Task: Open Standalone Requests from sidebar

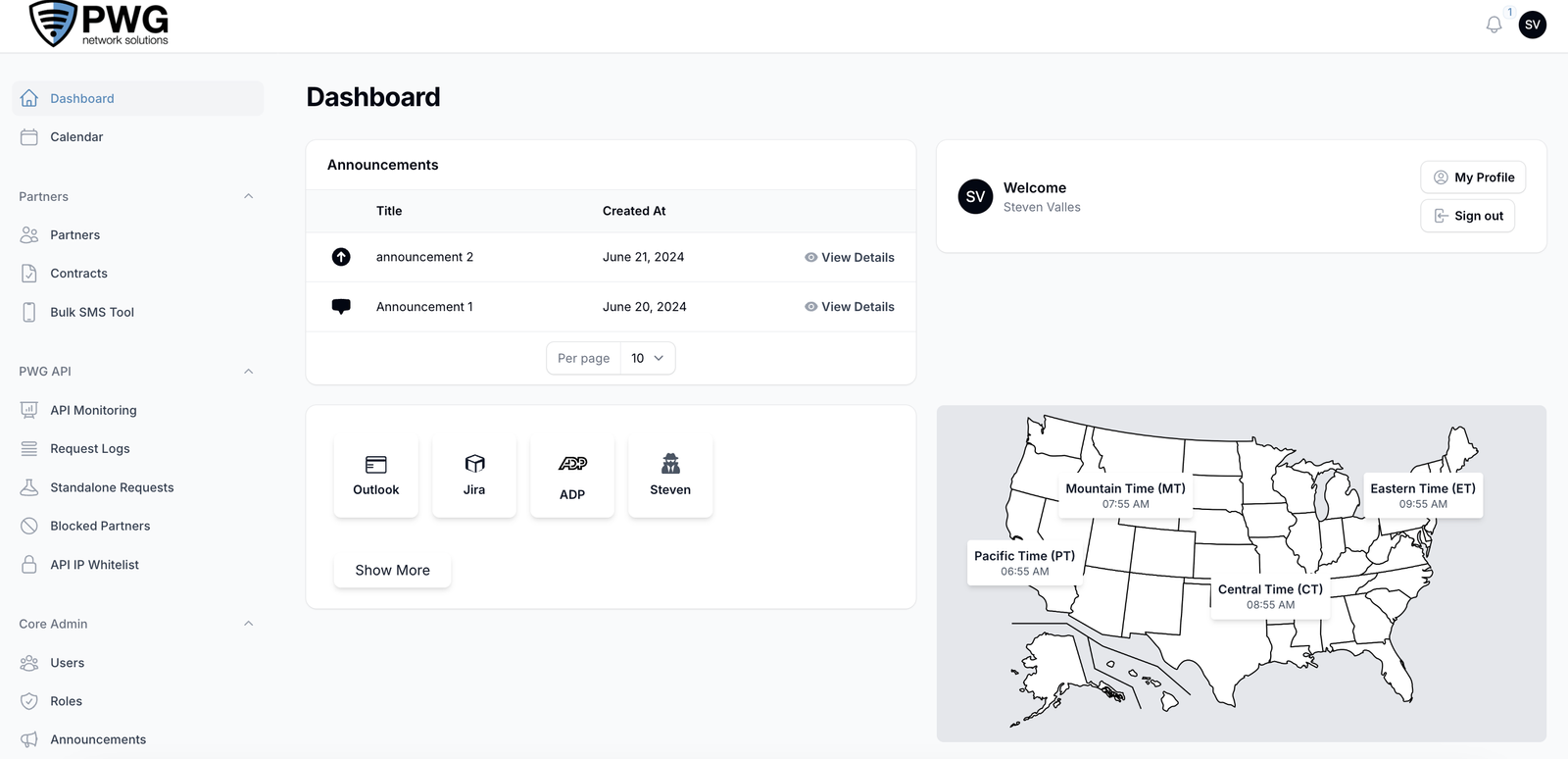Action: [x=138, y=487]
